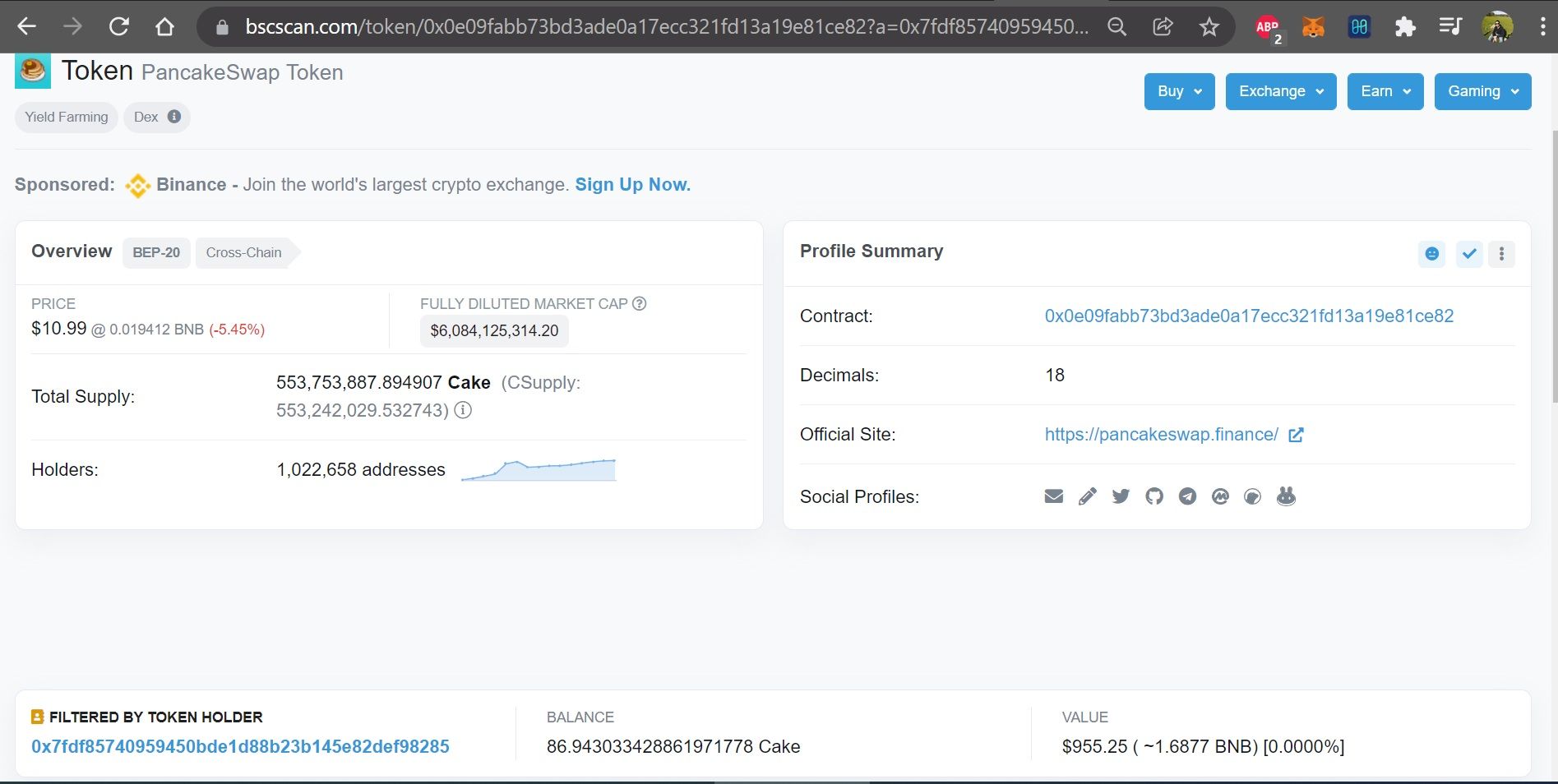The image size is (1558, 784).
Task: Click the 553,753,887.894907 Cake total supply
Action: 383,382
